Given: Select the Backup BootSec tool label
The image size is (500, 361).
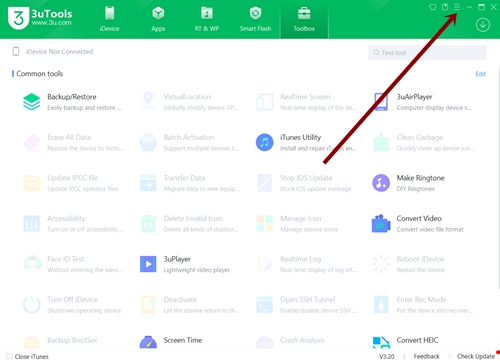Looking at the screenshot, I should [x=72, y=340].
